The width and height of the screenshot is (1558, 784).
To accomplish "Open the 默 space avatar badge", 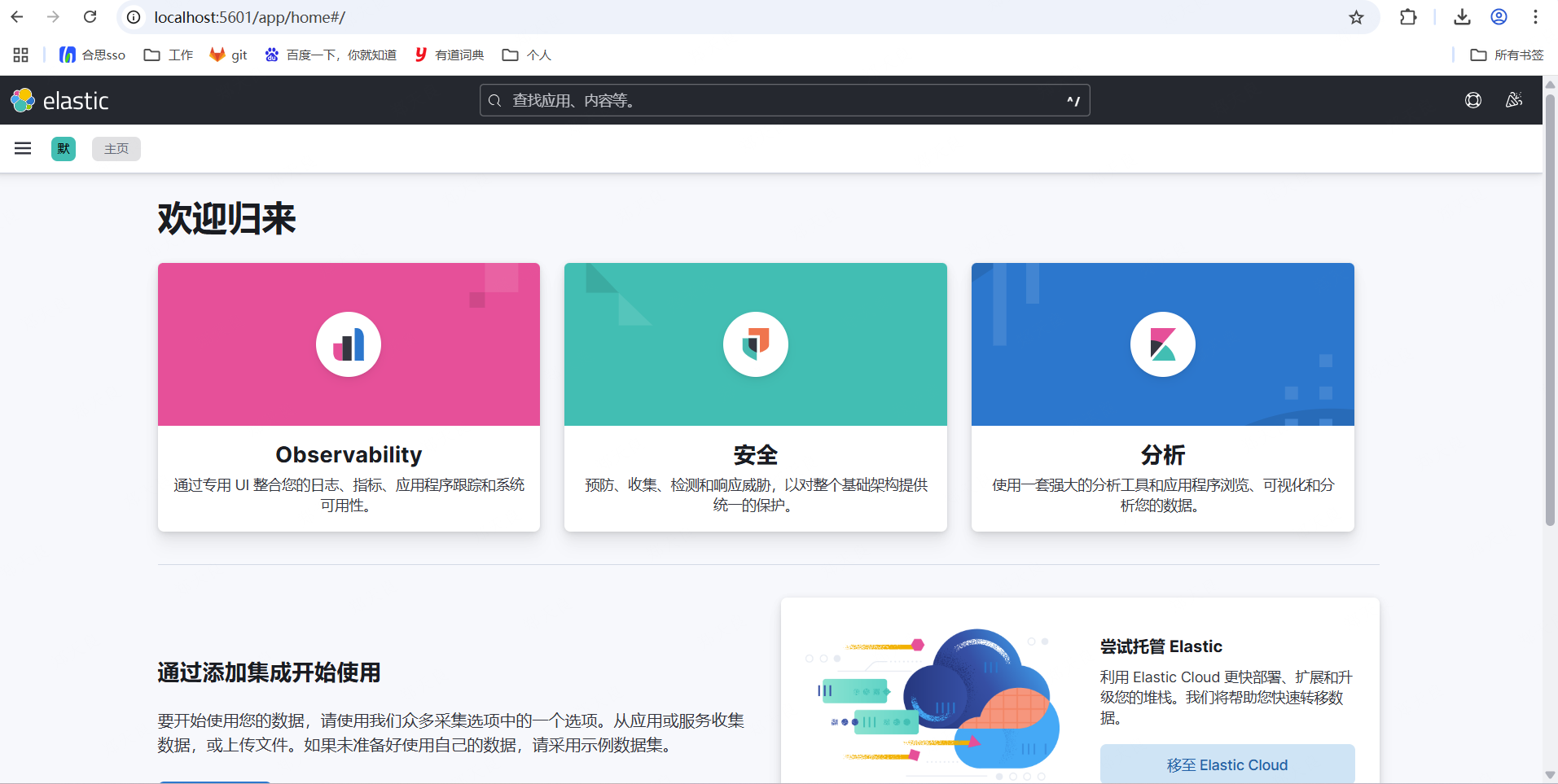I will pos(63,148).
